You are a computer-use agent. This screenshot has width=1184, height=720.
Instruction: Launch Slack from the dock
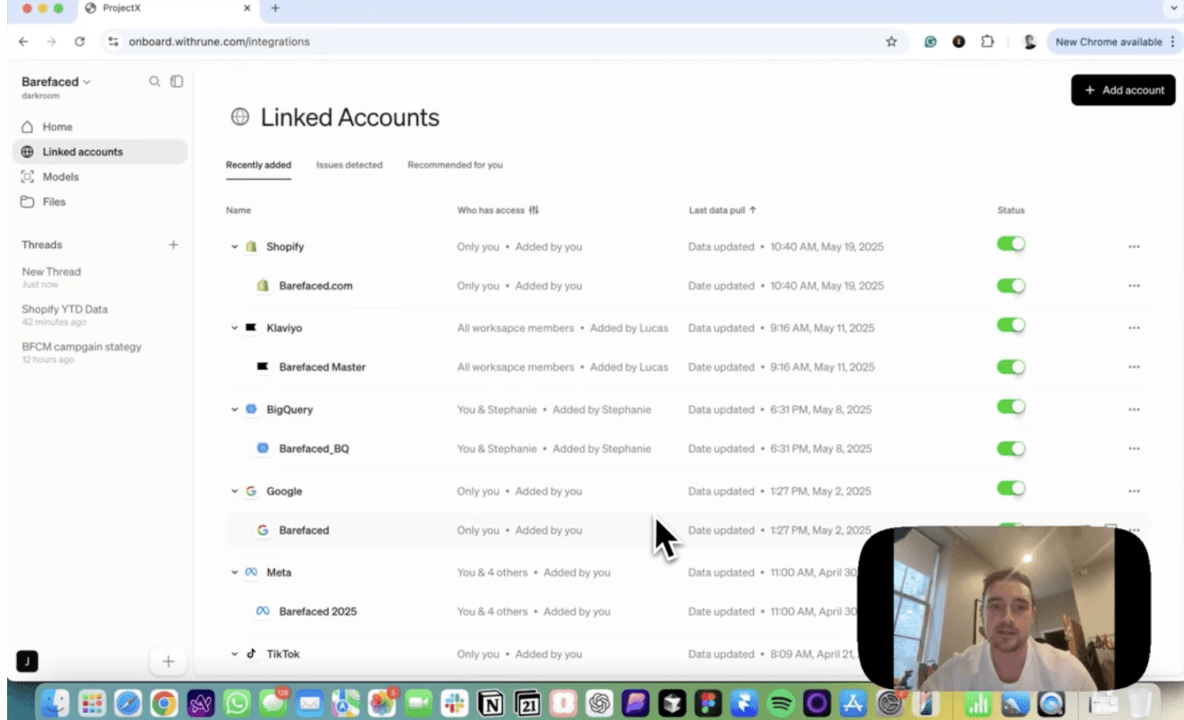pos(455,704)
